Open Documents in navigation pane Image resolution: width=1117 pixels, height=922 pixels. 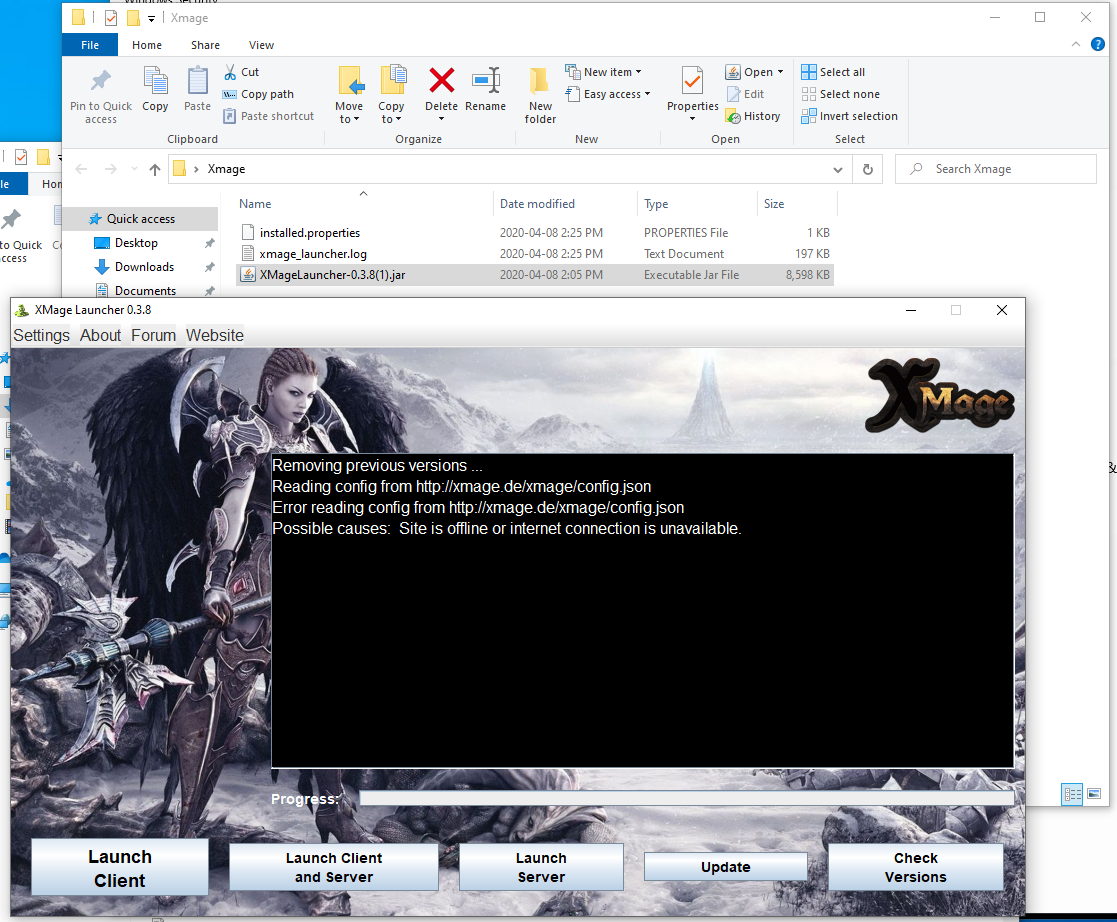(x=145, y=290)
